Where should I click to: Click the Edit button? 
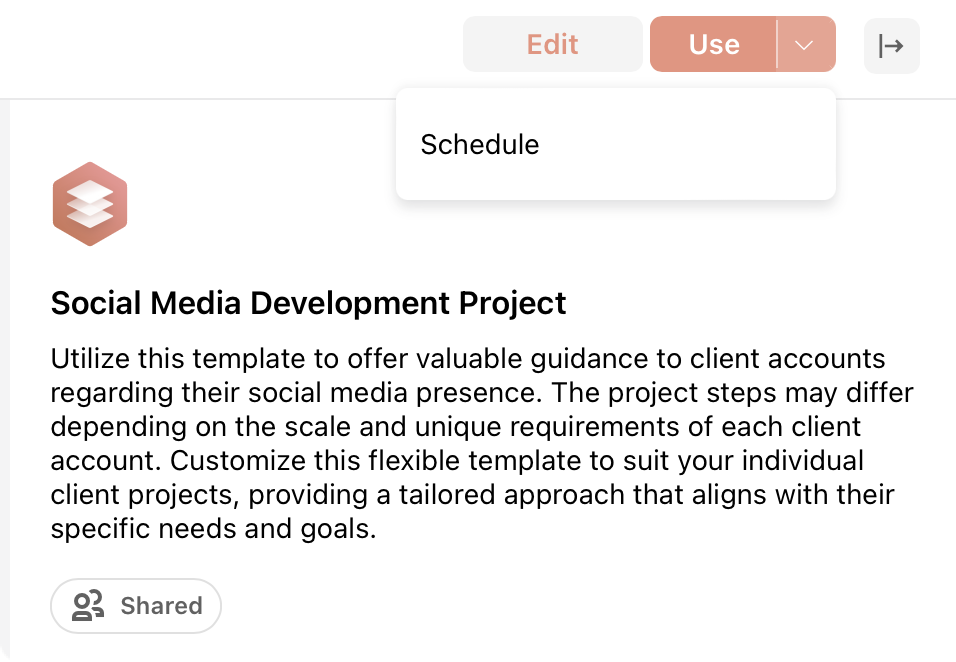coord(552,44)
